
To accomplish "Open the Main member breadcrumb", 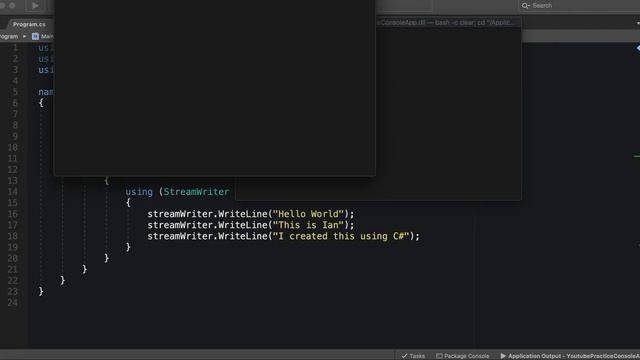I will click(47, 36).
